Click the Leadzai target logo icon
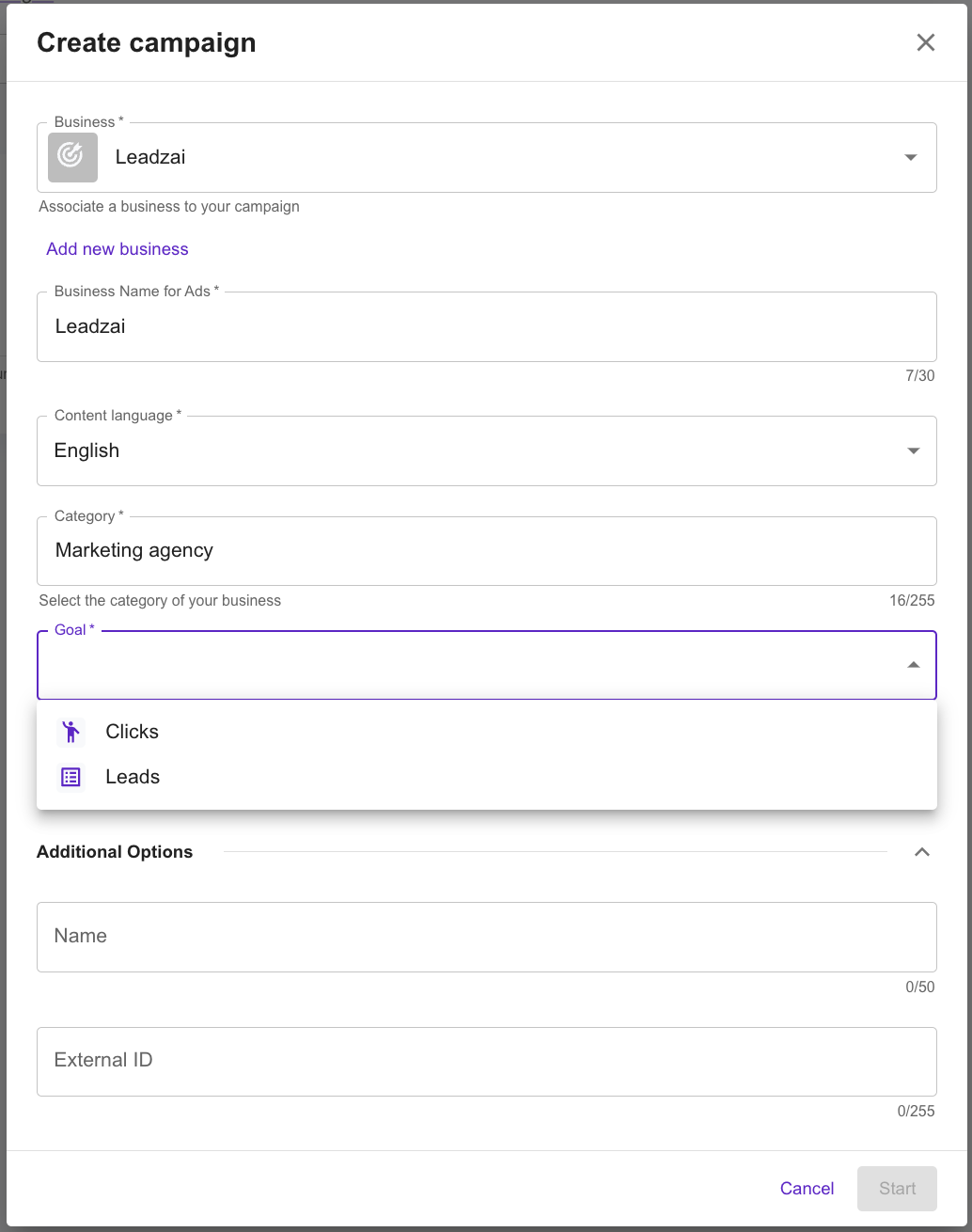Screen dimensions: 972x1232 (72, 157)
